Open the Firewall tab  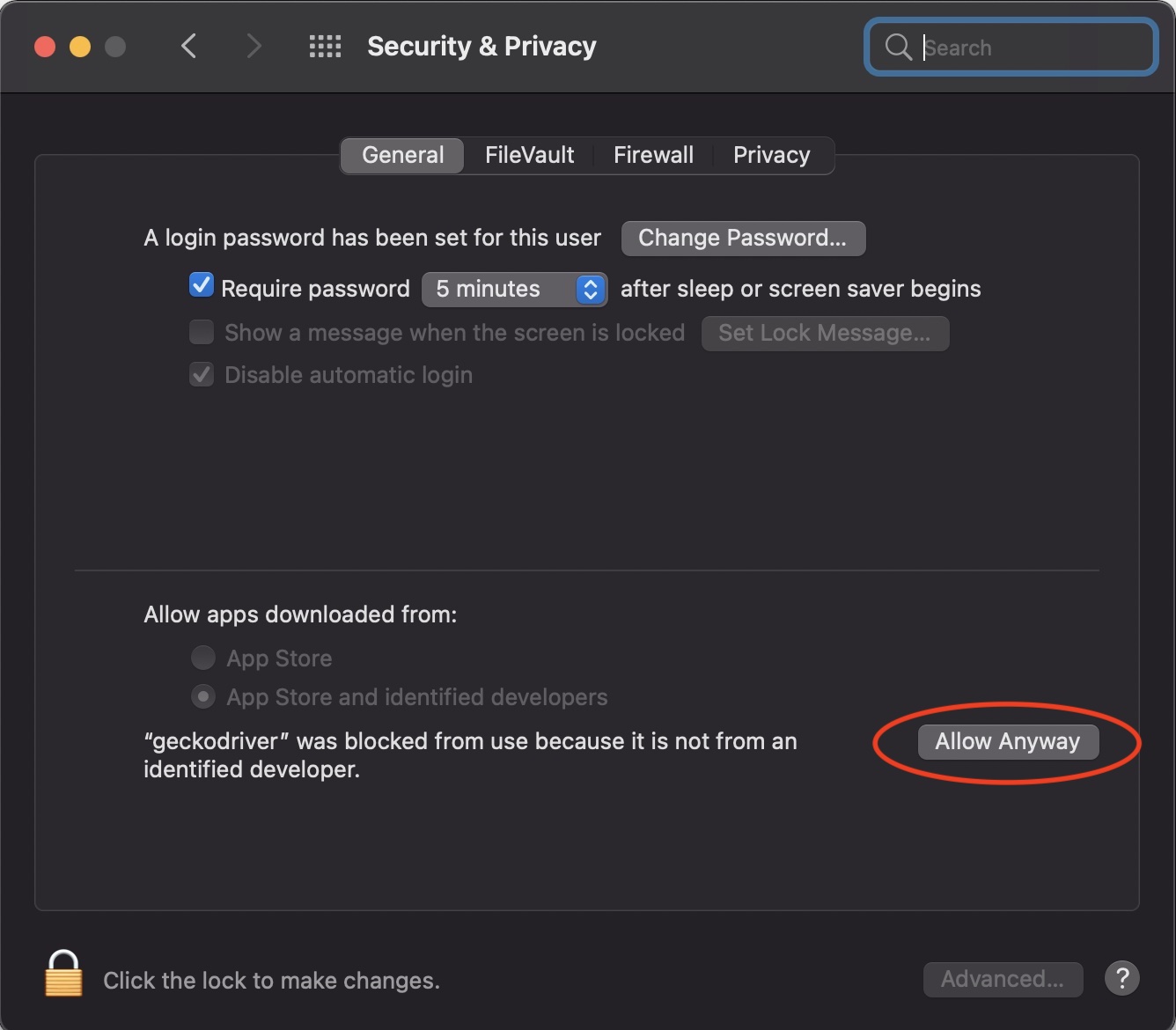pos(653,155)
